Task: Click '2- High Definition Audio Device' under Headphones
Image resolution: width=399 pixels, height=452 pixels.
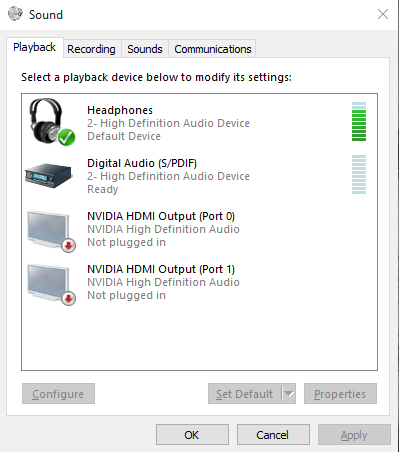Action: (x=168, y=123)
